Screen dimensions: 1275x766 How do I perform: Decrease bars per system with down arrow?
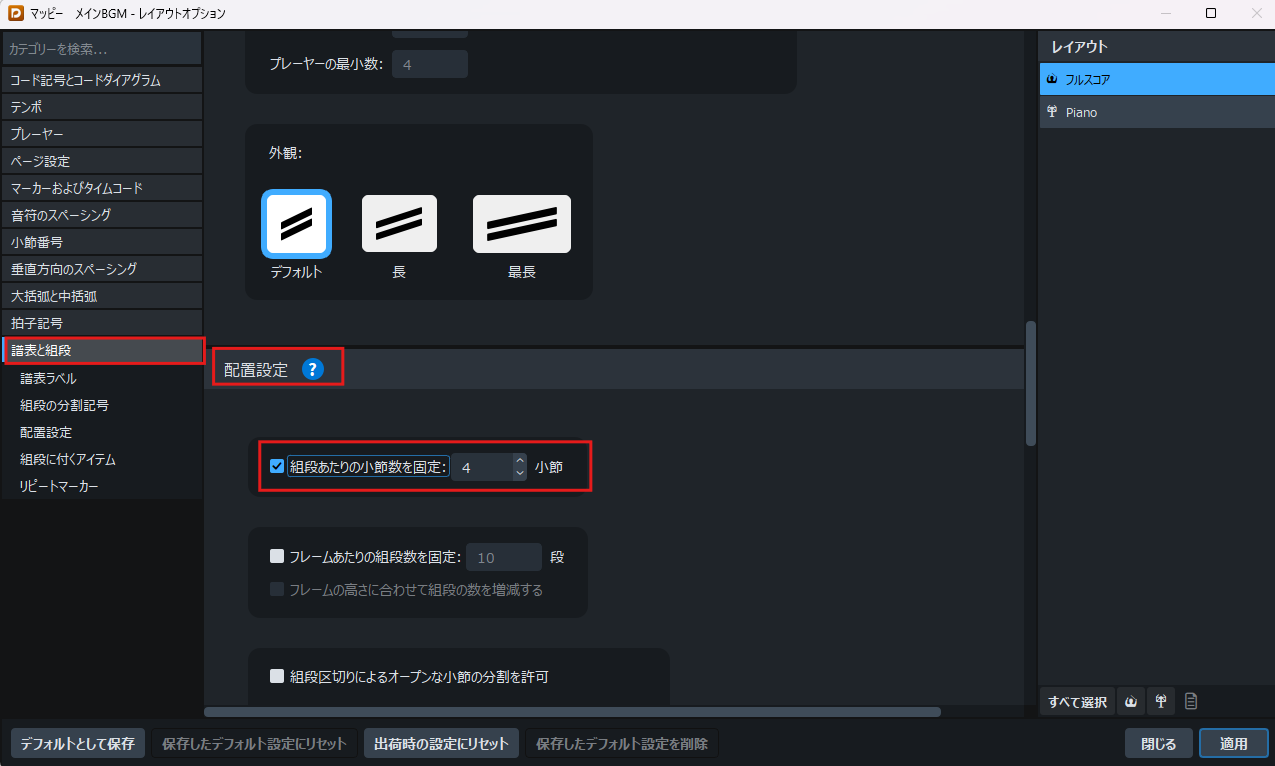click(x=519, y=473)
